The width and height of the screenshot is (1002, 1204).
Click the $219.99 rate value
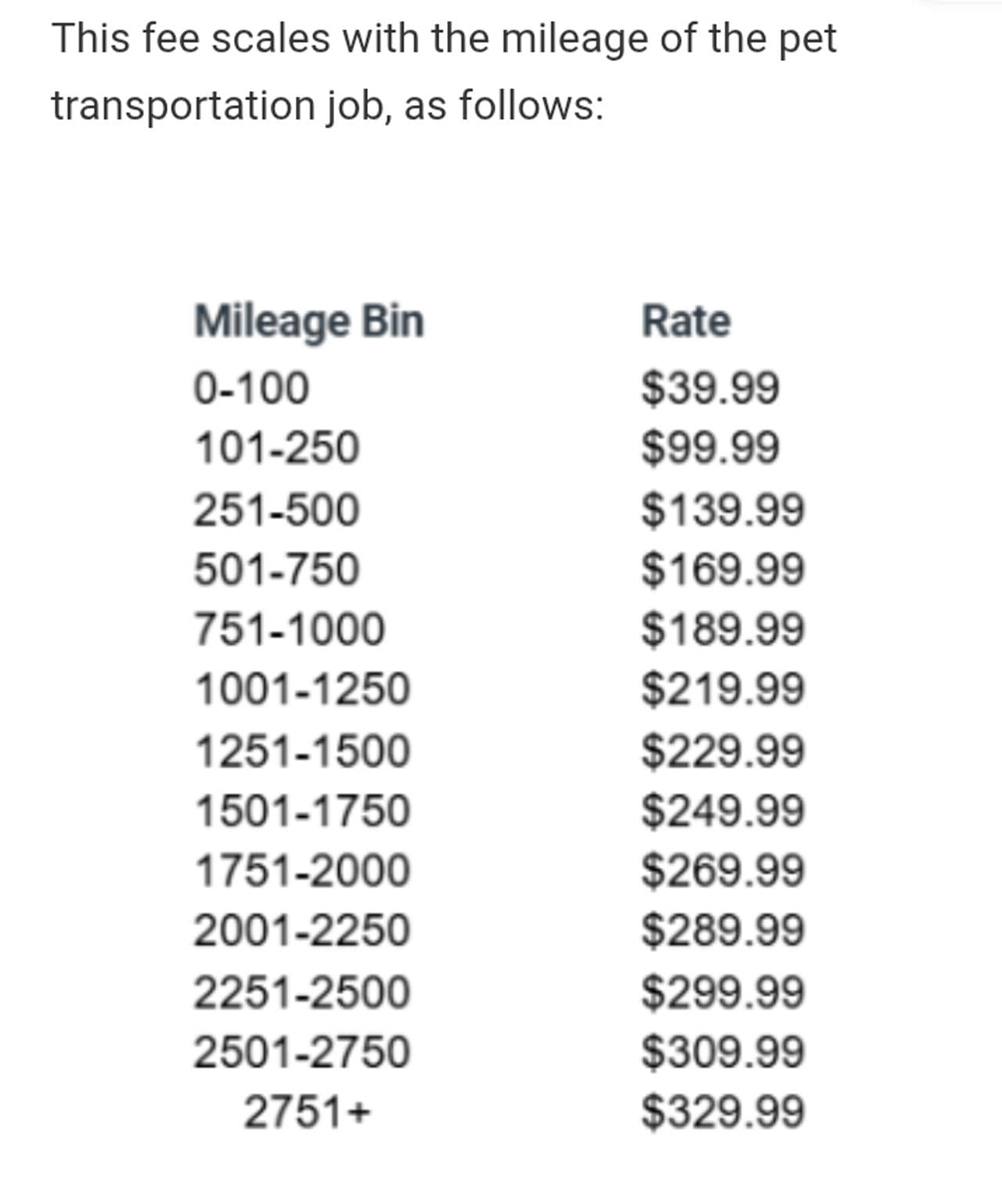tap(723, 690)
